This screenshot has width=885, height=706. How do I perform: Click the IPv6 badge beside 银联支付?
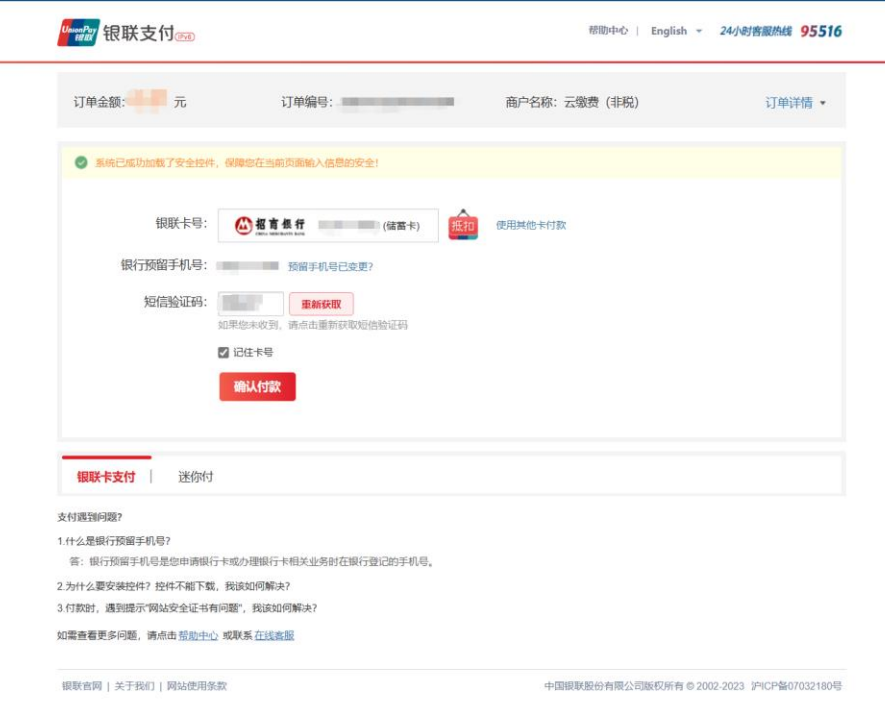click(x=185, y=37)
